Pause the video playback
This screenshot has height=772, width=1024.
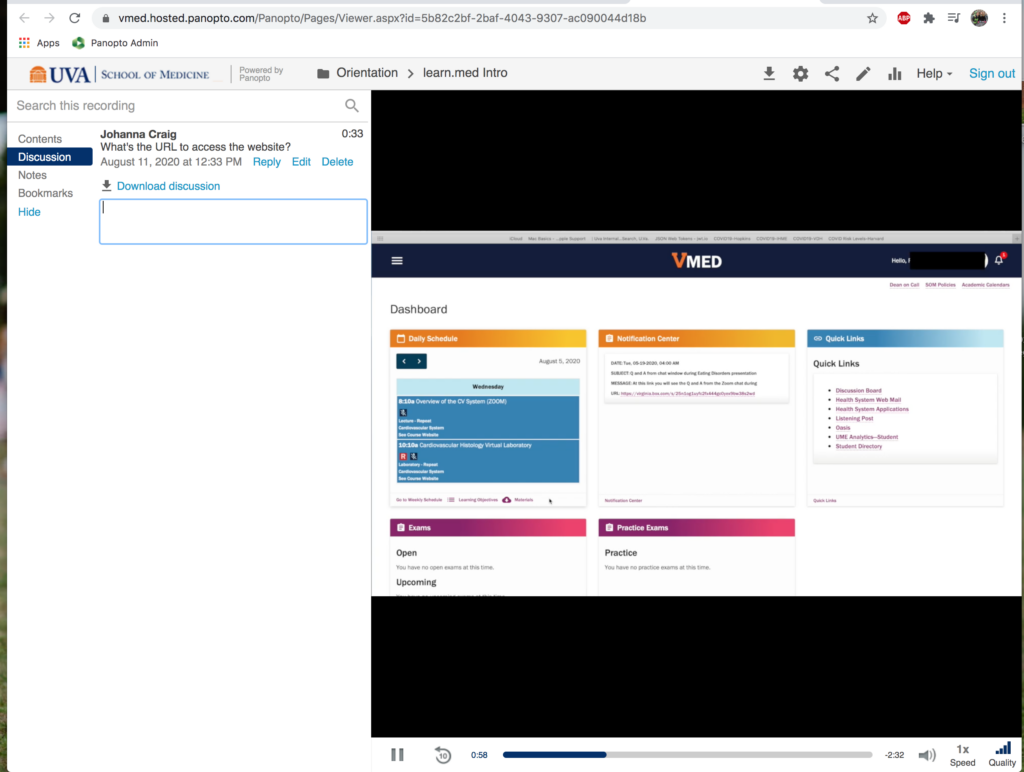(397, 755)
